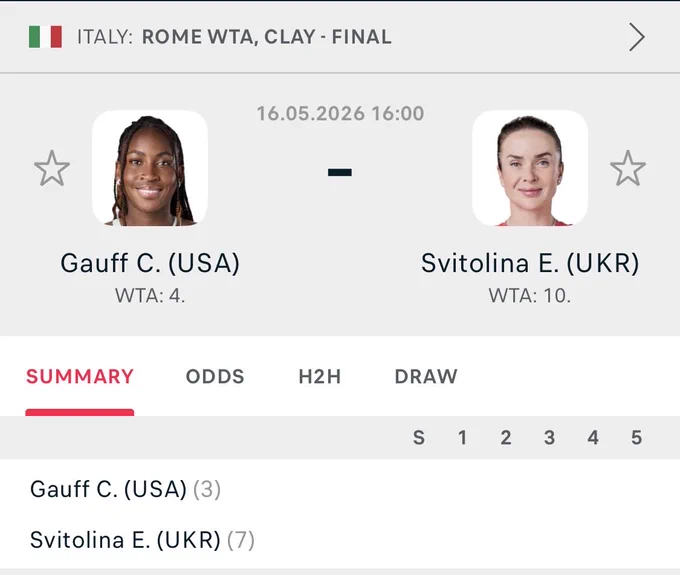Favorite Gauff C. with the star icon
680x575 pixels.
[52, 168]
